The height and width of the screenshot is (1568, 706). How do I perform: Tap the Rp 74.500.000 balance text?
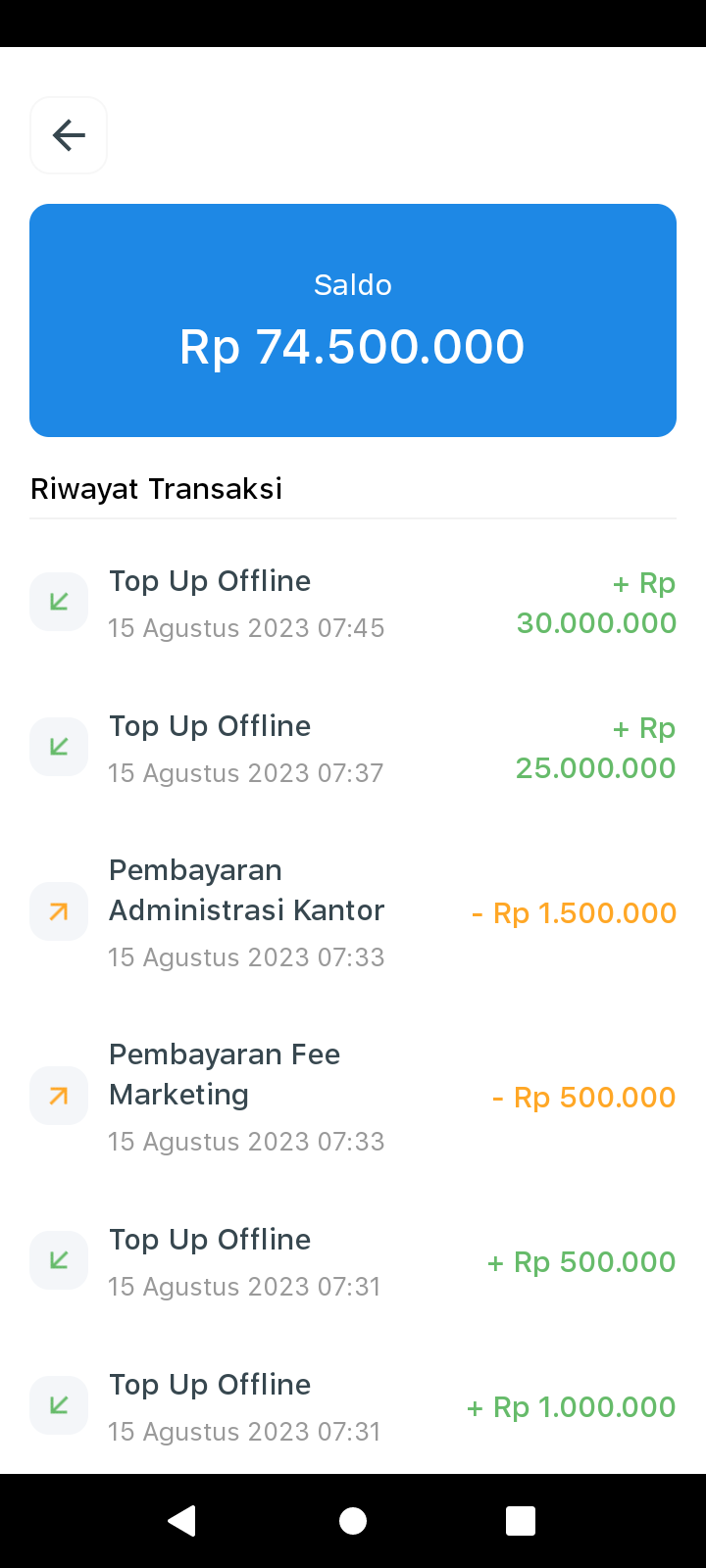[x=352, y=347]
